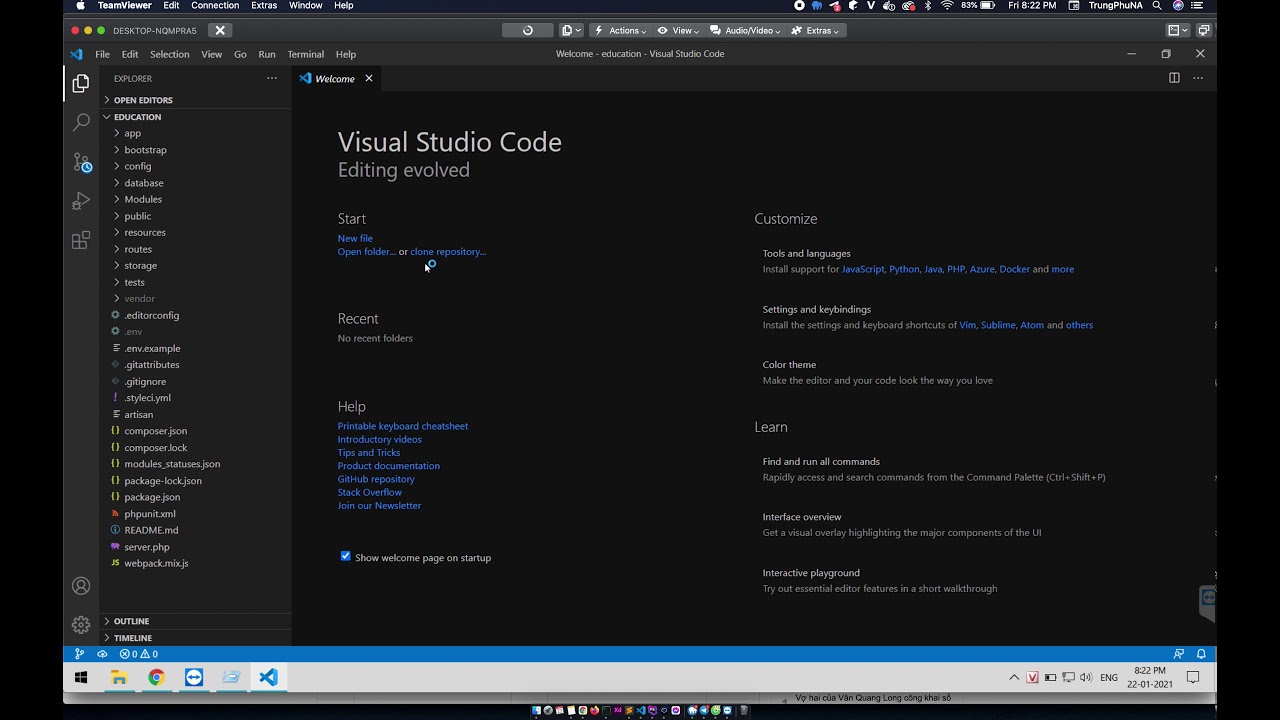Click the cloud icon in the status bar
This screenshot has height=720, width=1280.
pyautogui.click(x=102, y=654)
